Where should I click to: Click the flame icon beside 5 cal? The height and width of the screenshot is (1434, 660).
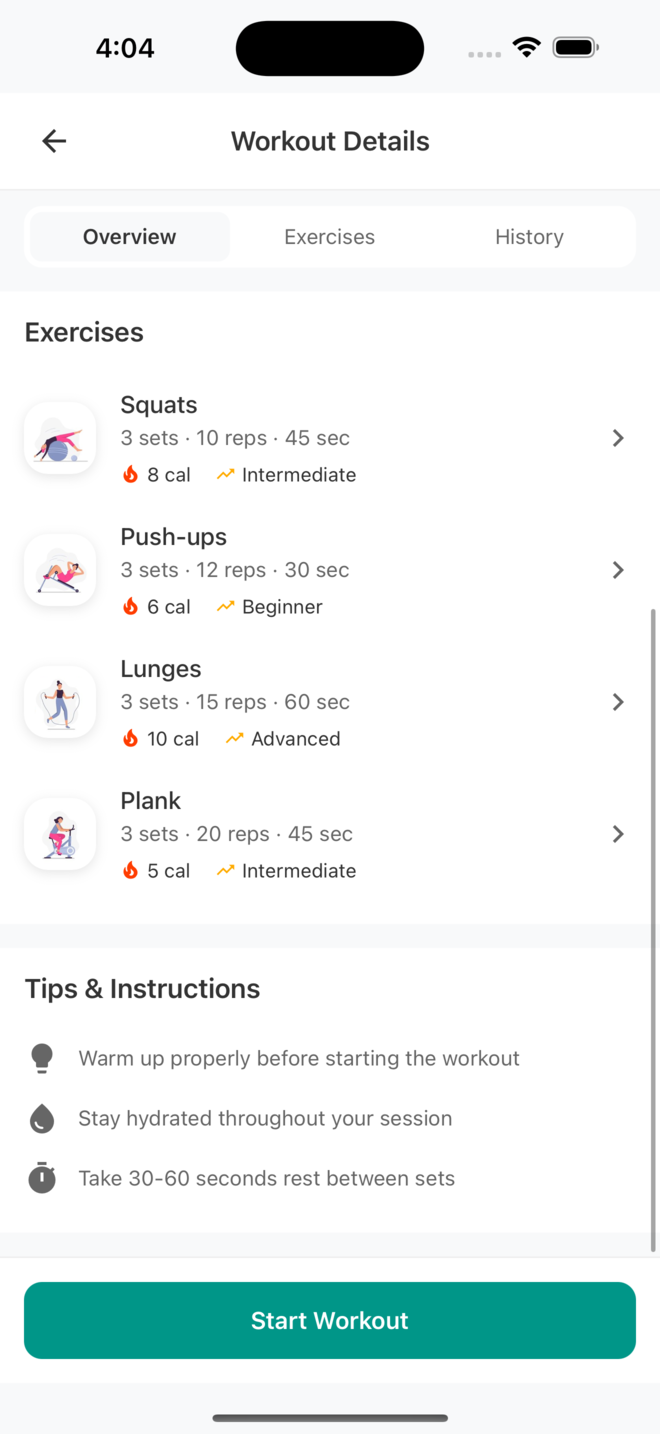[x=130, y=871]
